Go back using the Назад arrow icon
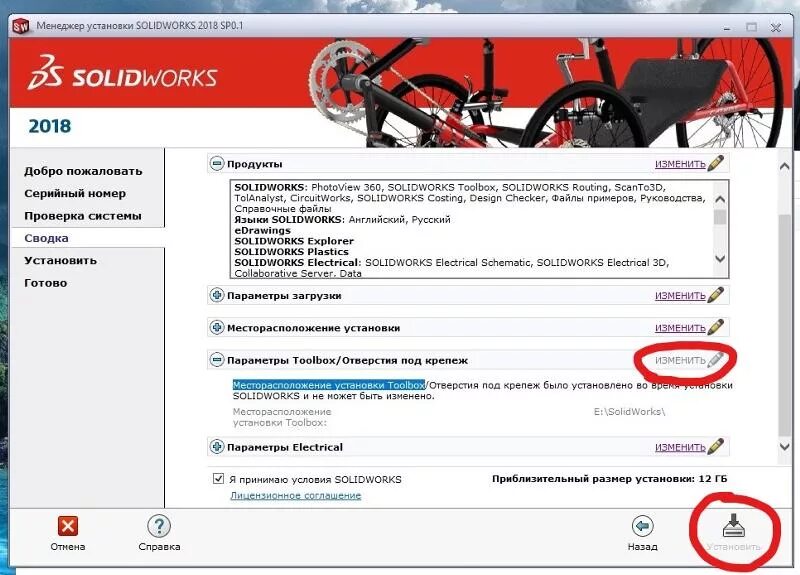 click(x=642, y=526)
